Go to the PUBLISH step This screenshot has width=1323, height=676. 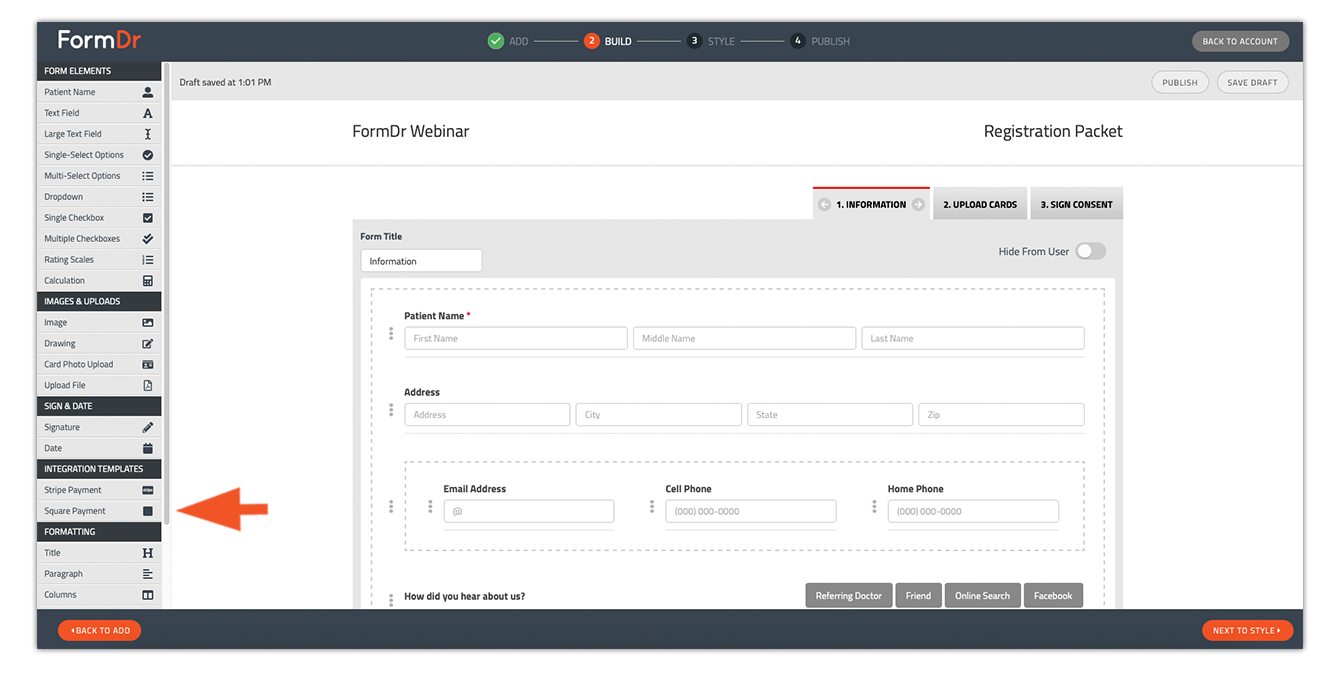click(x=820, y=41)
